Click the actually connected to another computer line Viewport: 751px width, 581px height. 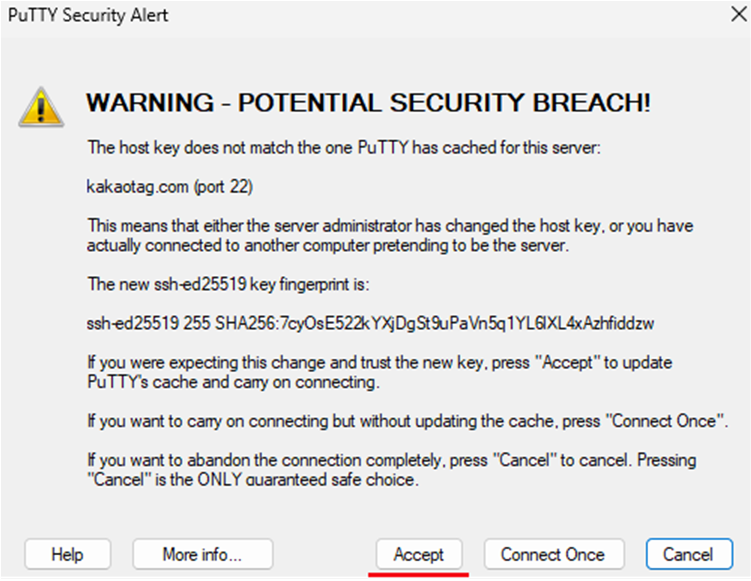(x=328, y=245)
